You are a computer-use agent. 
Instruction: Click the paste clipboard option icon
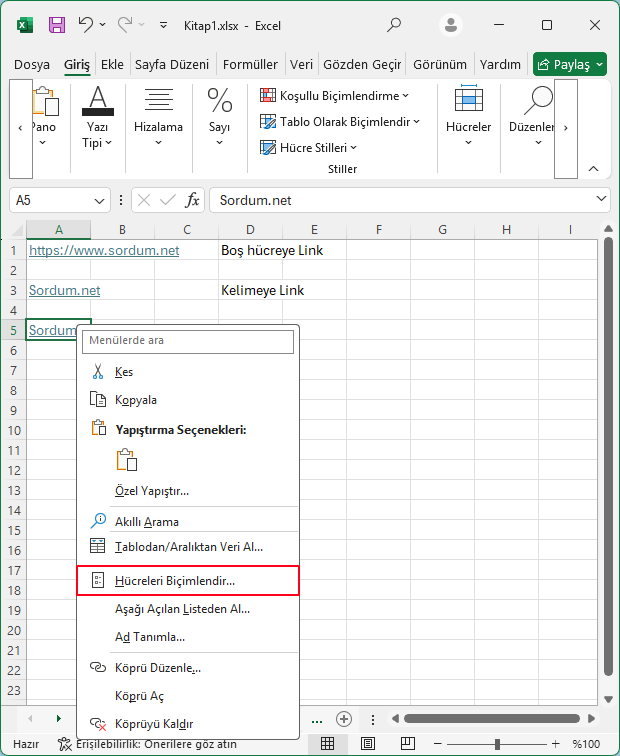click(x=127, y=459)
